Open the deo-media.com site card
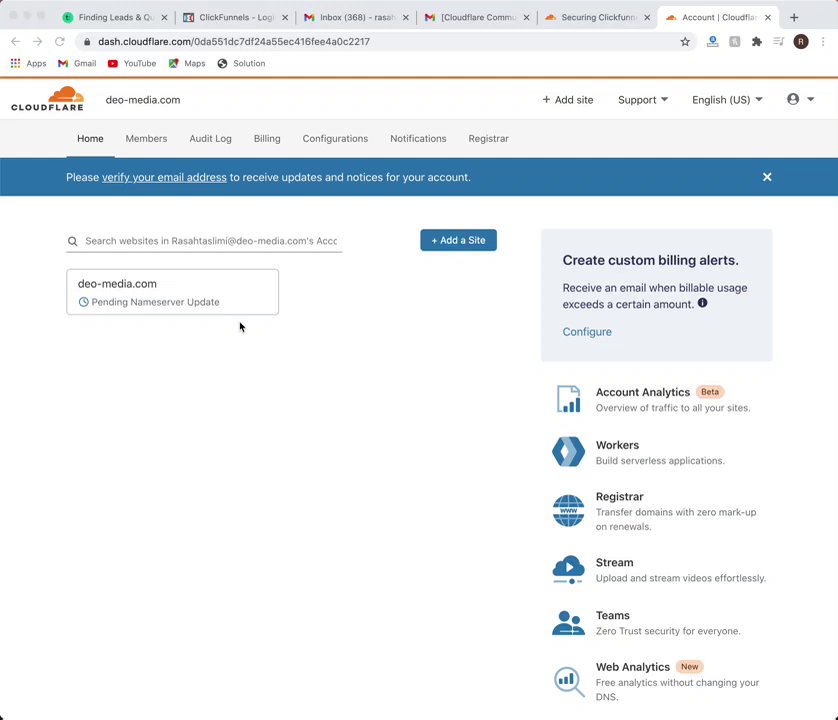The width and height of the screenshot is (838, 720). coord(173,292)
